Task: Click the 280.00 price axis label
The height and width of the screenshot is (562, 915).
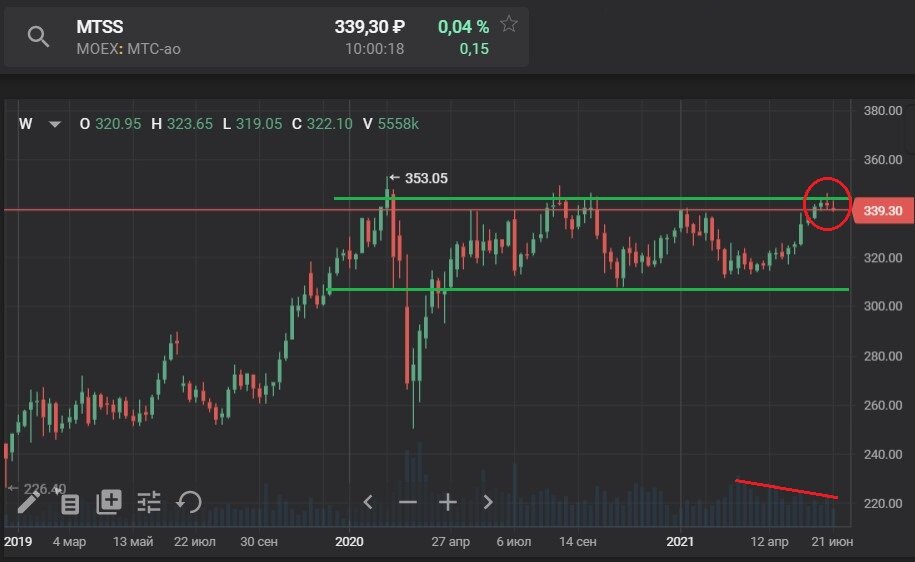Action: (x=883, y=356)
